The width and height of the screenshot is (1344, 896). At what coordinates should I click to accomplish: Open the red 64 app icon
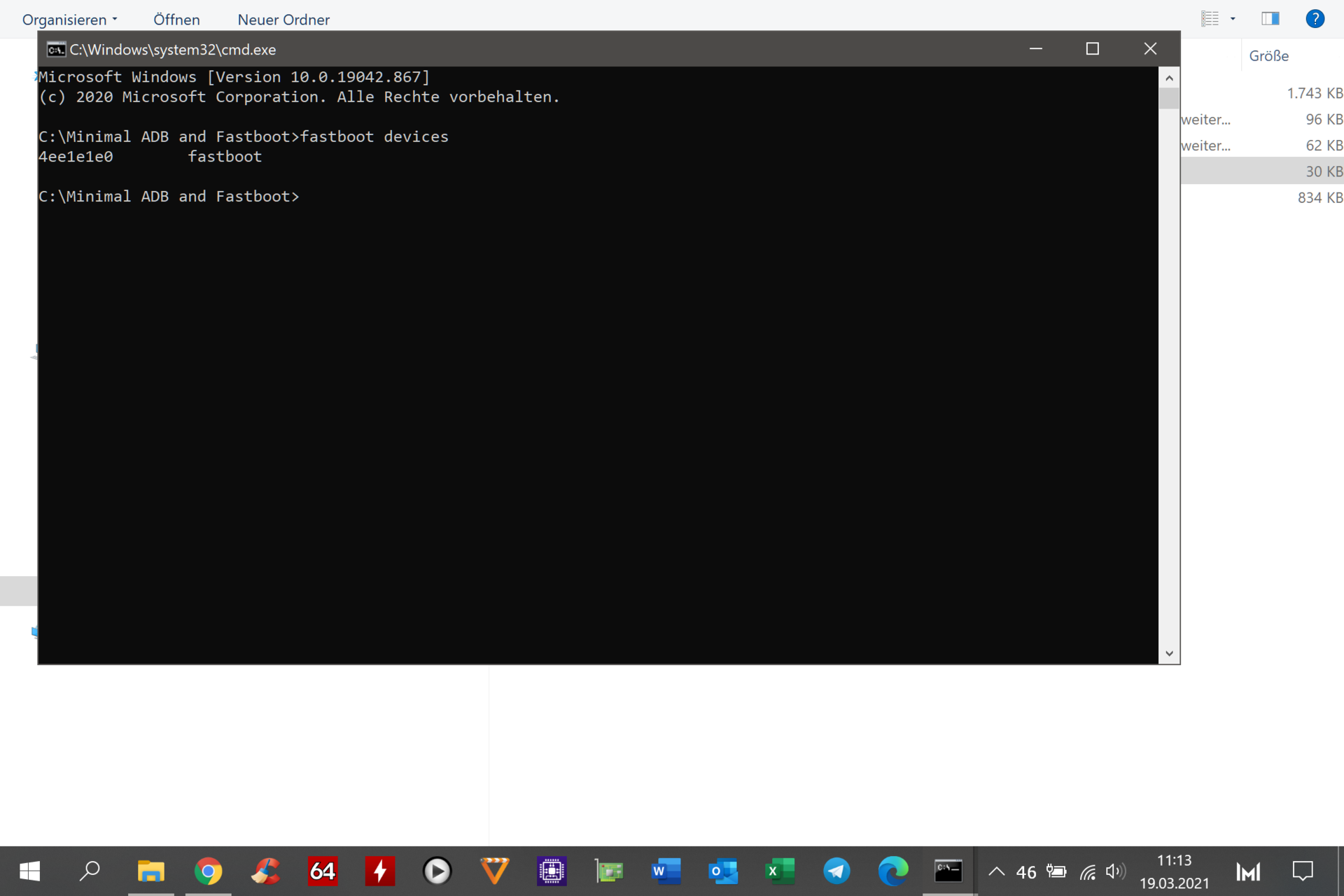pos(323,871)
